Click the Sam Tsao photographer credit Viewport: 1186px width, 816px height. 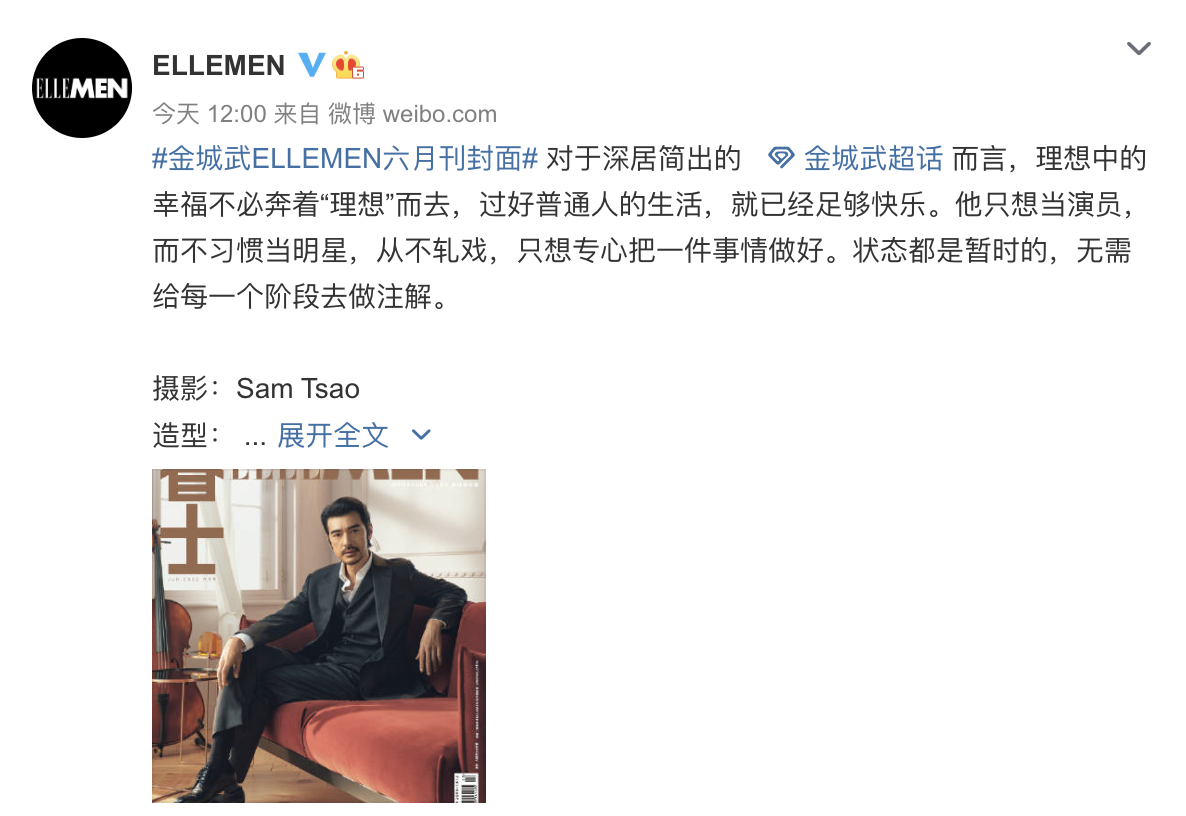pos(298,389)
